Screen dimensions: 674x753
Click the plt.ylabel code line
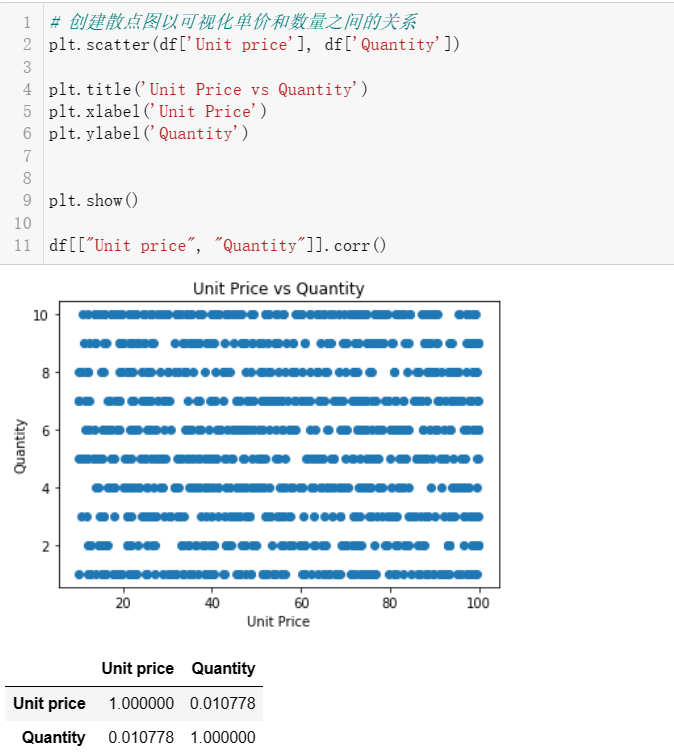(148, 133)
